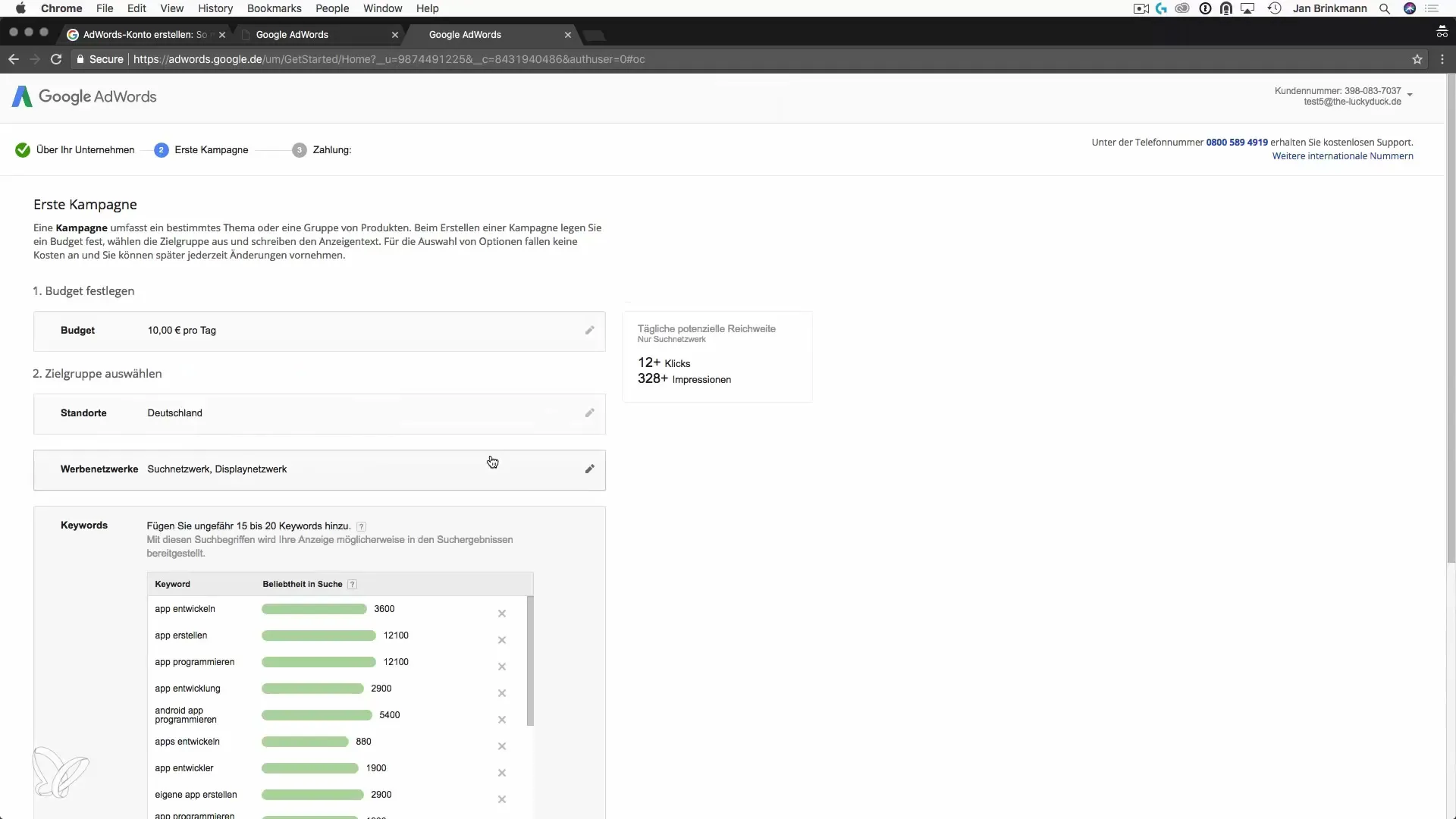Open the File menu

pos(105,8)
